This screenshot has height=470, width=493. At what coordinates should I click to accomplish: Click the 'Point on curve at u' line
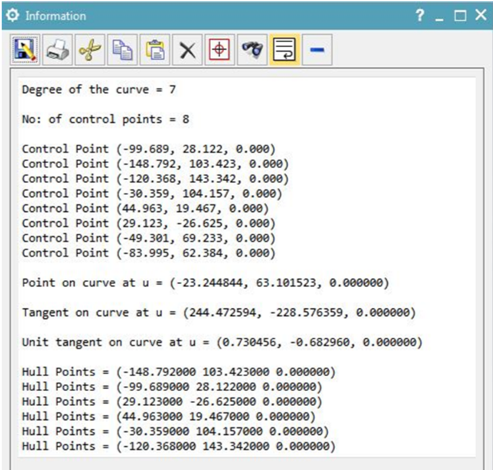pyautogui.click(x=205, y=283)
